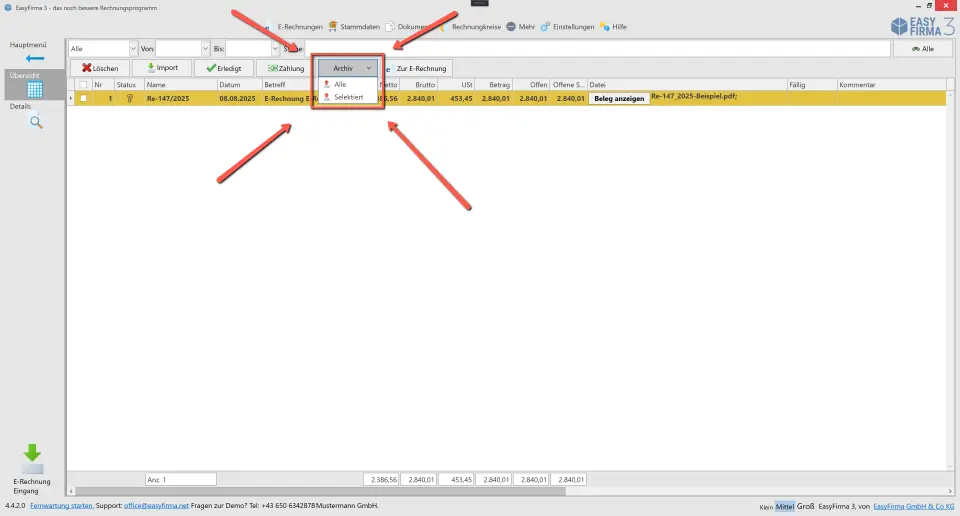Click the file name Re-147_2025-Beispiel.pdf
This screenshot has width=960, height=516.
click(x=694, y=96)
